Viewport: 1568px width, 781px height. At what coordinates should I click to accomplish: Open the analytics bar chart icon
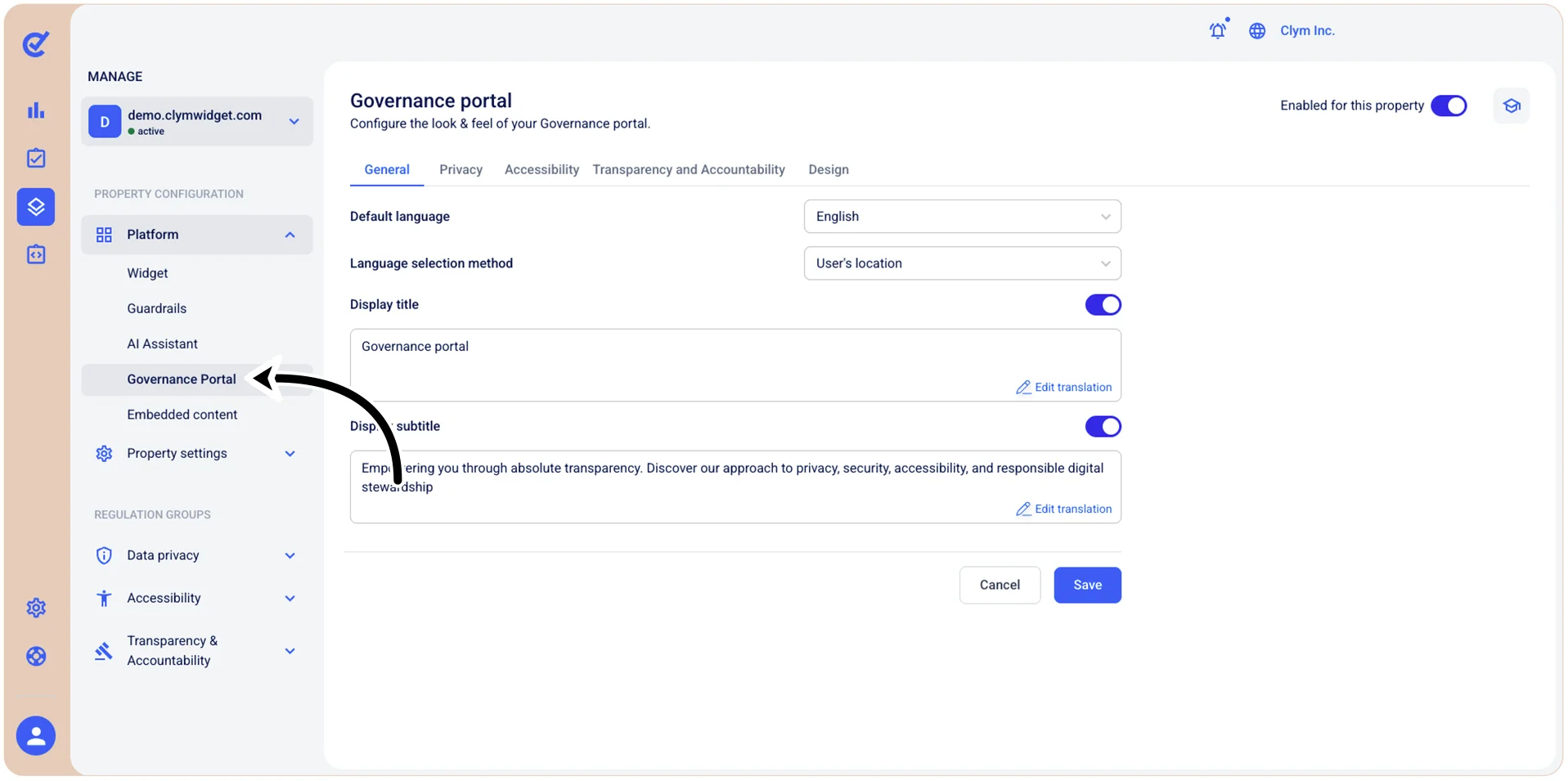point(36,110)
